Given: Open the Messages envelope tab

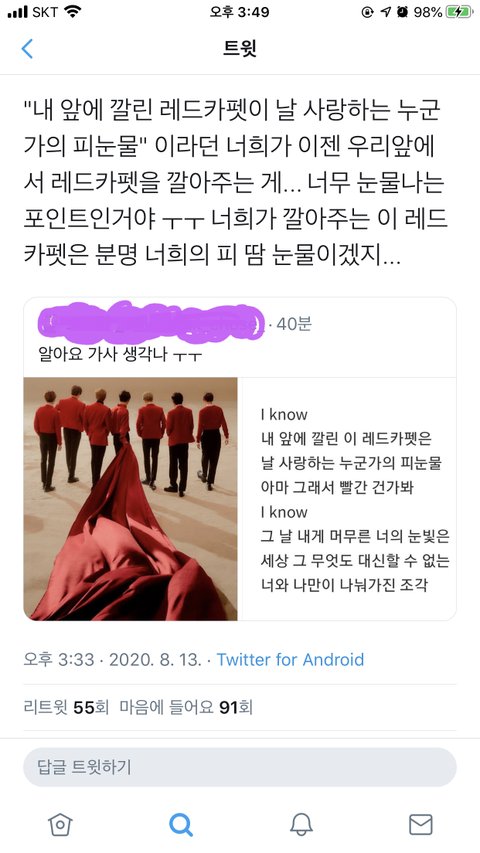Looking at the screenshot, I should point(421,824).
